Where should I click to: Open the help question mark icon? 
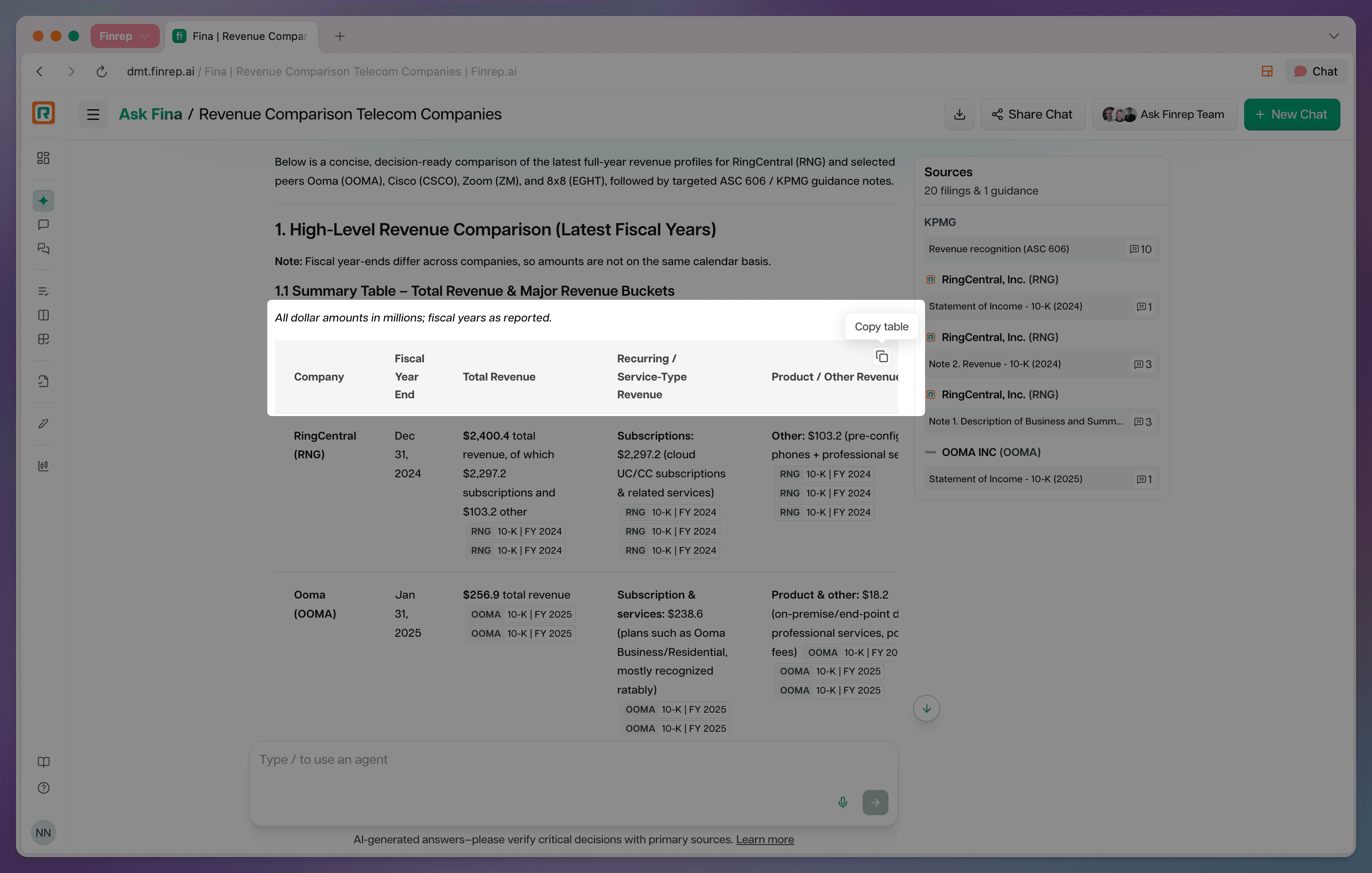coord(44,788)
